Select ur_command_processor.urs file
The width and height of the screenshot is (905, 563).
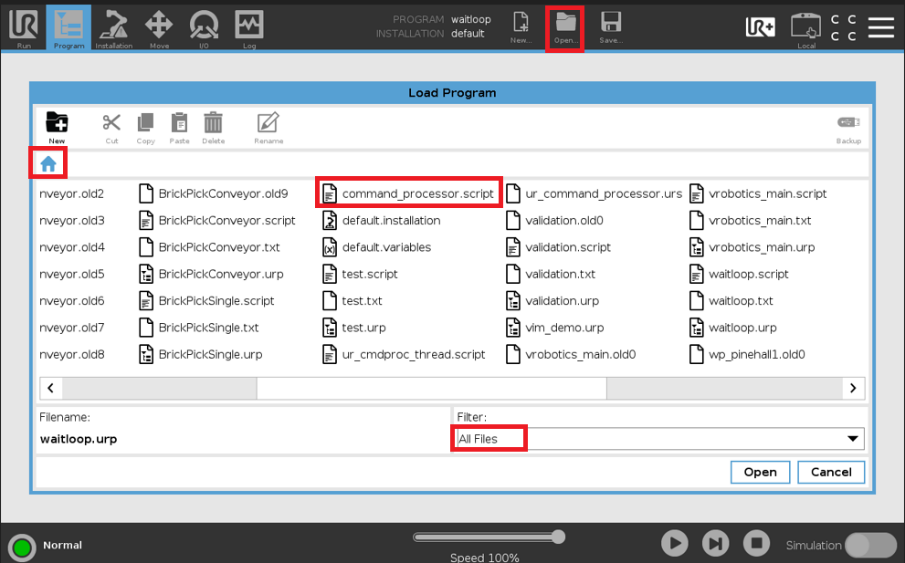point(594,193)
